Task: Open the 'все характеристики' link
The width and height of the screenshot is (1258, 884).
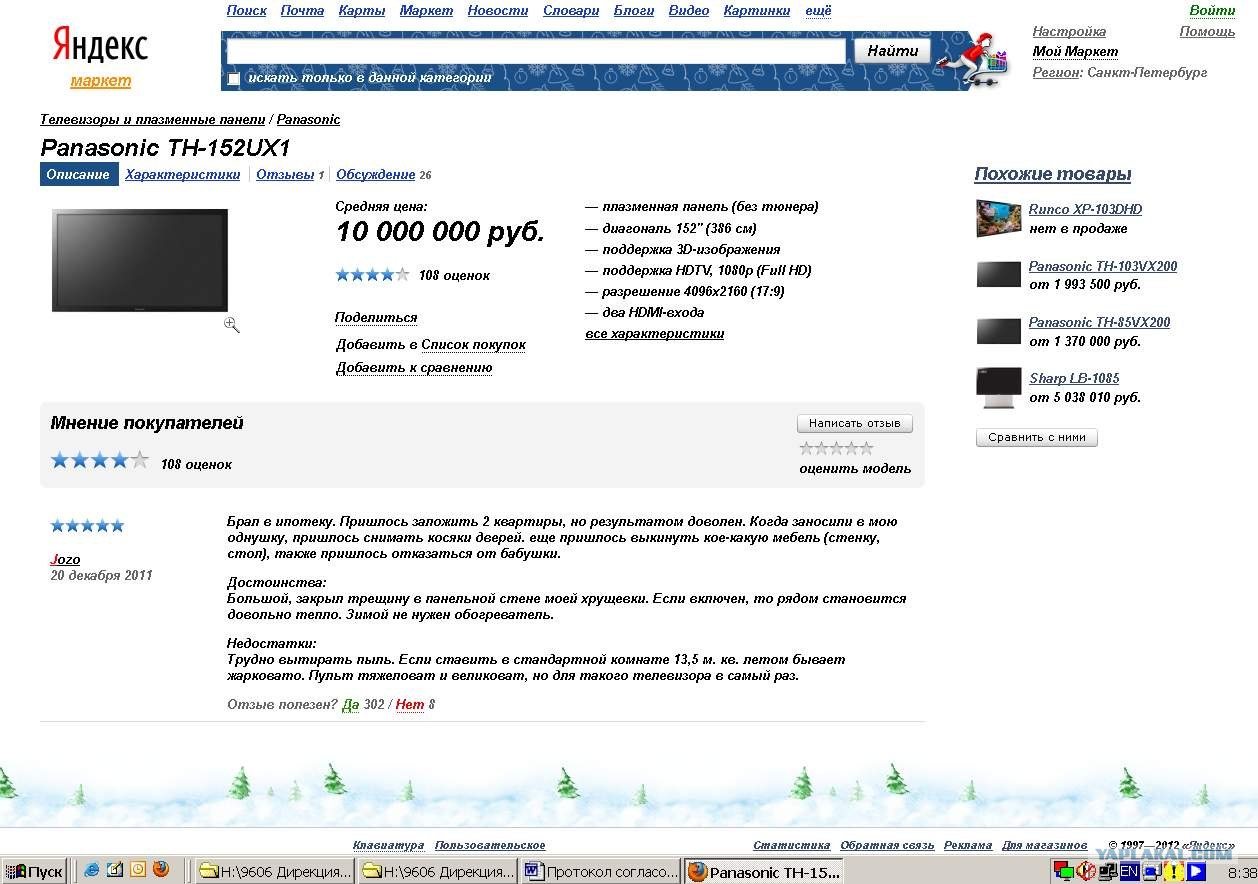Action: pos(655,334)
